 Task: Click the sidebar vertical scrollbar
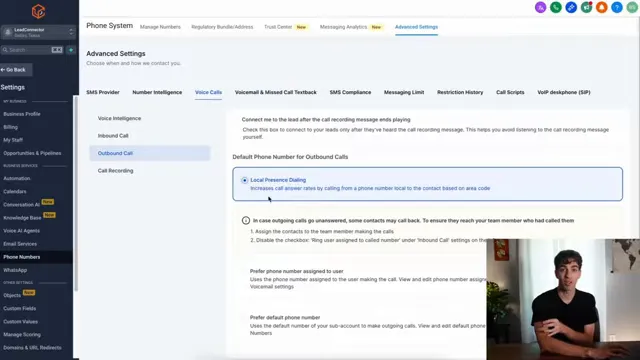coord(75,193)
